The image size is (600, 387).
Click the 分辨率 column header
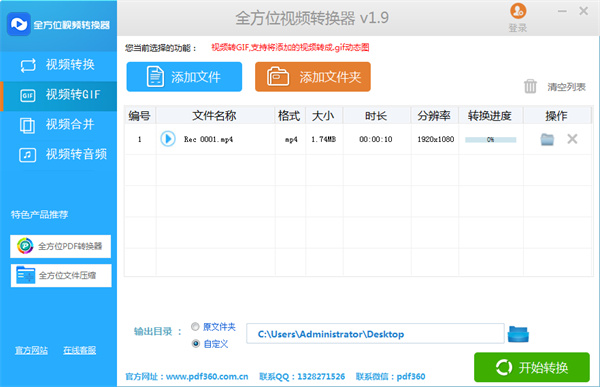[x=434, y=116]
